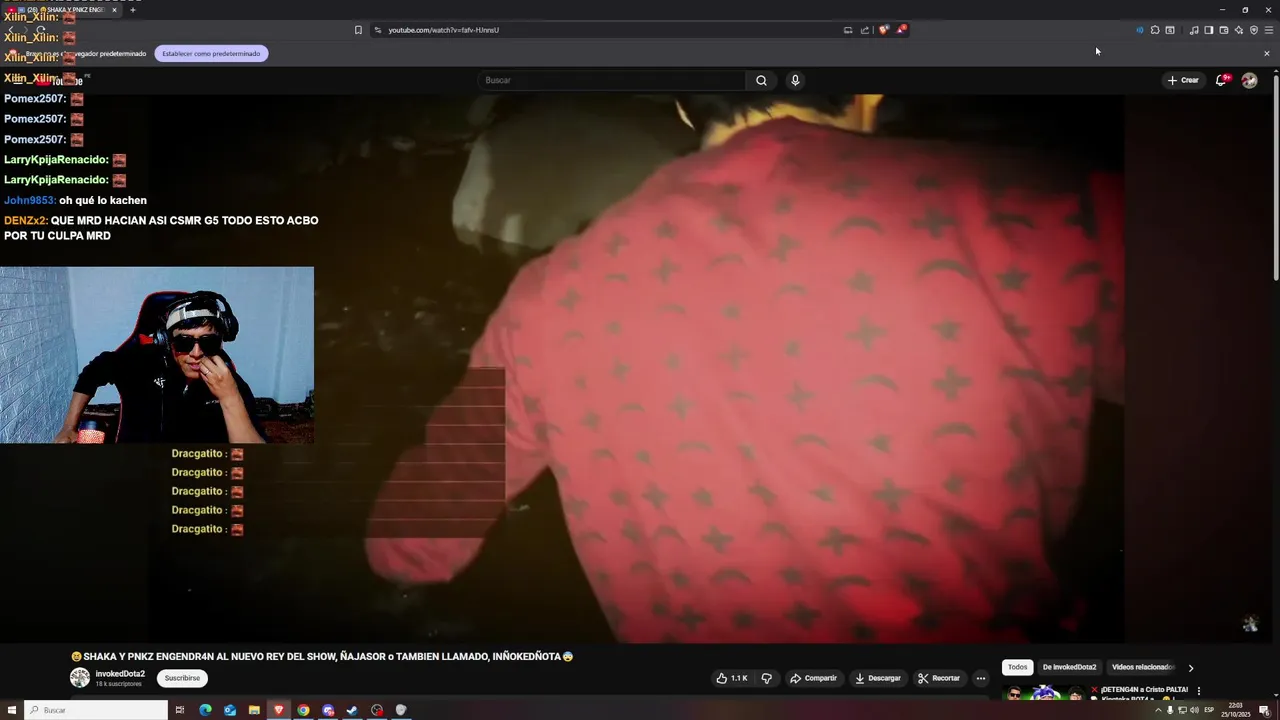Like the video with thumbs up
The width and height of the screenshot is (1280, 720).
click(x=732, y=678)
